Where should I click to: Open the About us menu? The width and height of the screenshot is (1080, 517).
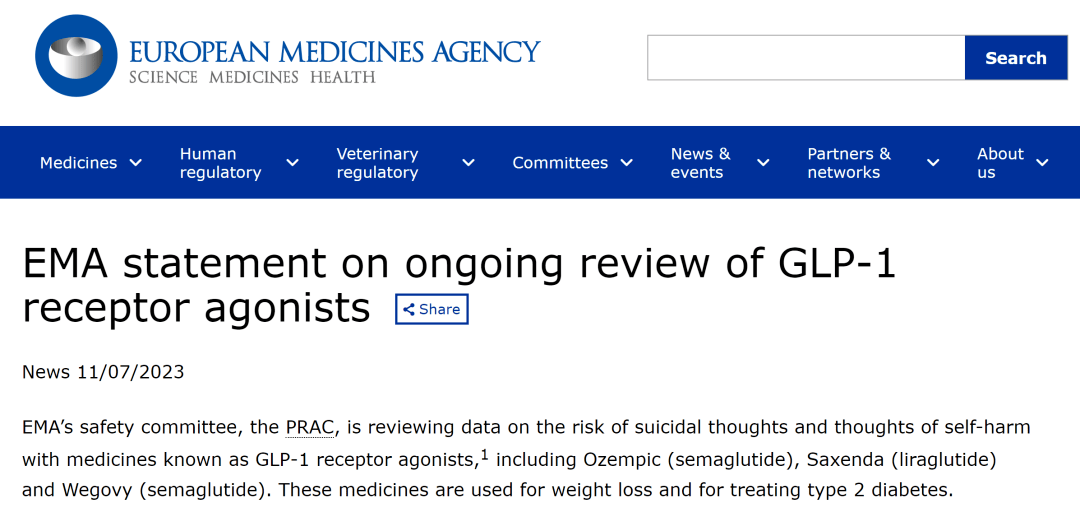[x=1000, y=163]
